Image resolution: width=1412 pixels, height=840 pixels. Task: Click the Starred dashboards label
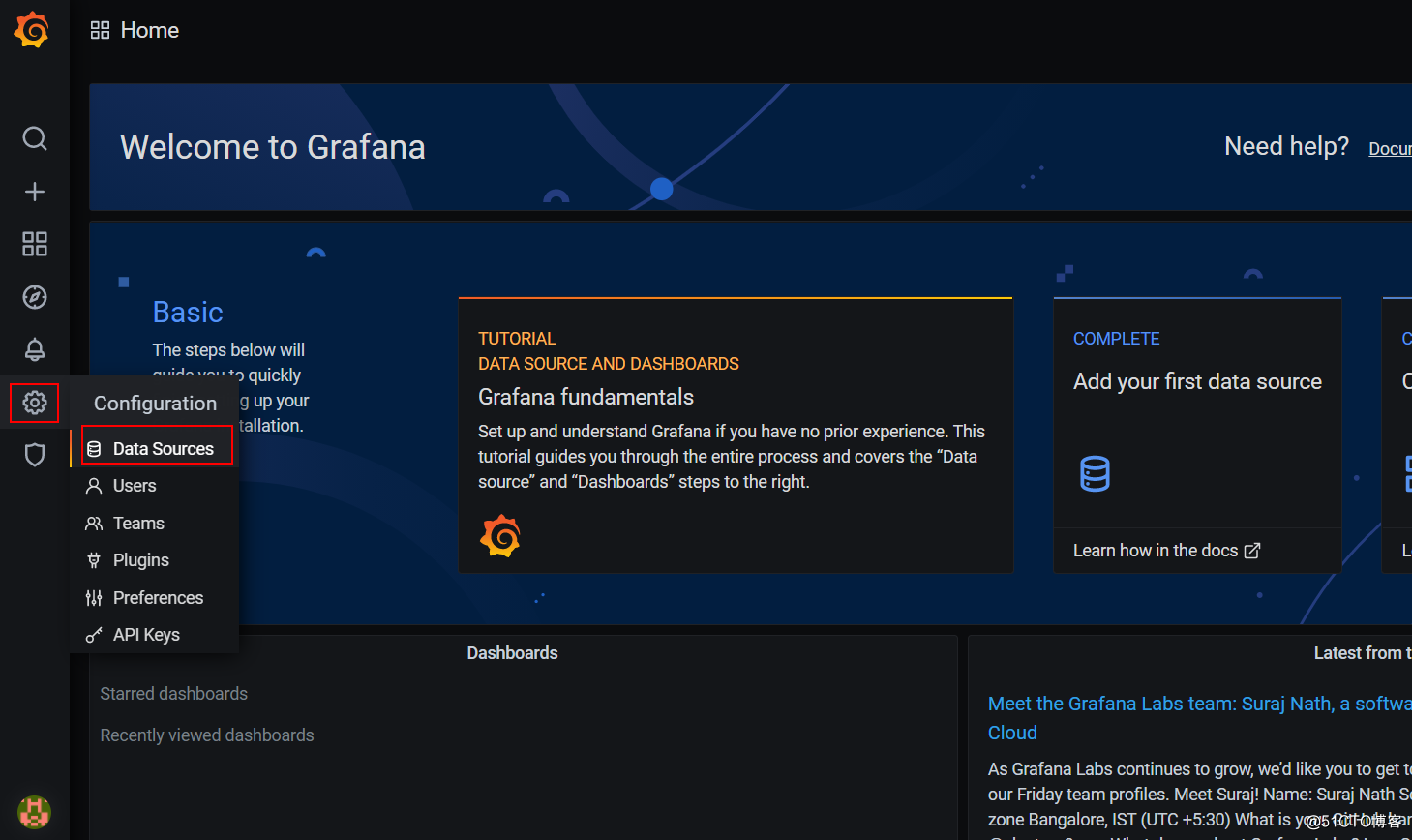pos(174,694)
